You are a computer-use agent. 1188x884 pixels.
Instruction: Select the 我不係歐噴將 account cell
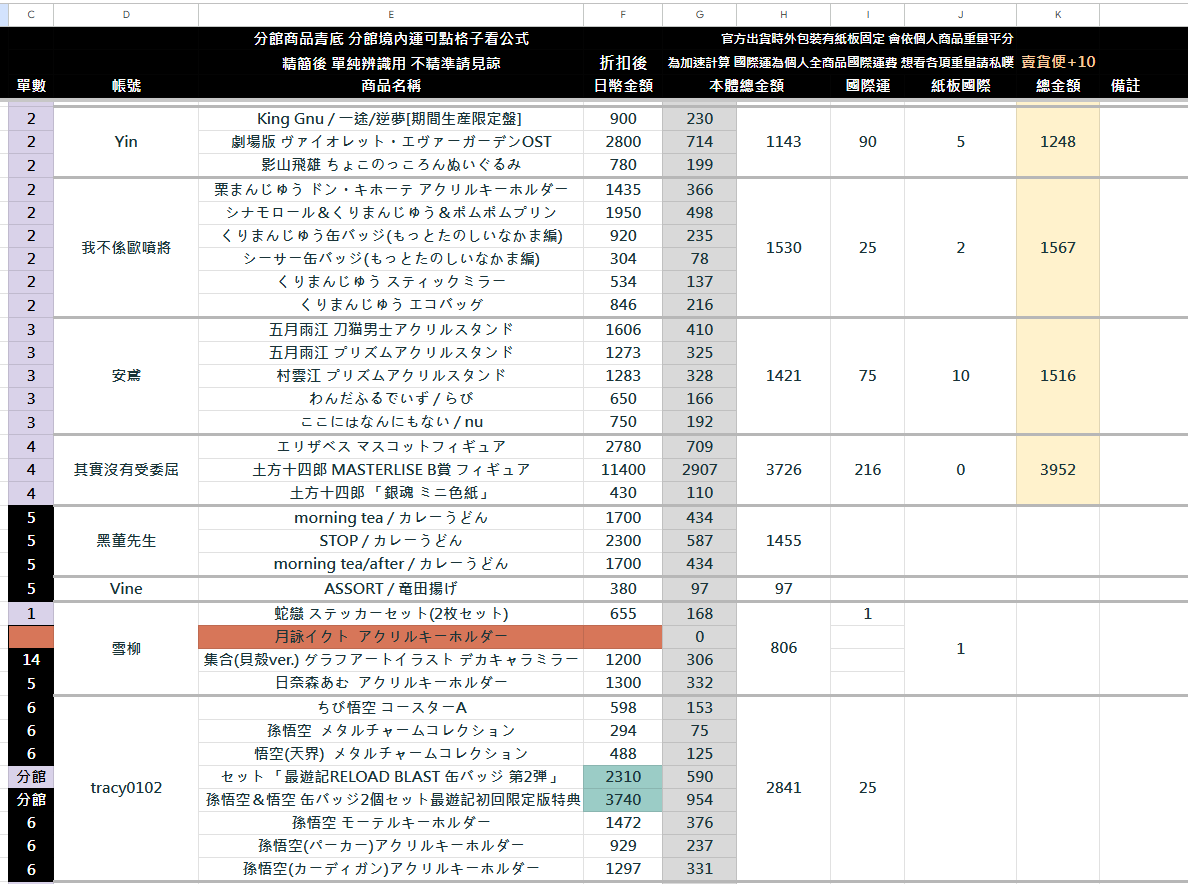(x=126, y=248)
